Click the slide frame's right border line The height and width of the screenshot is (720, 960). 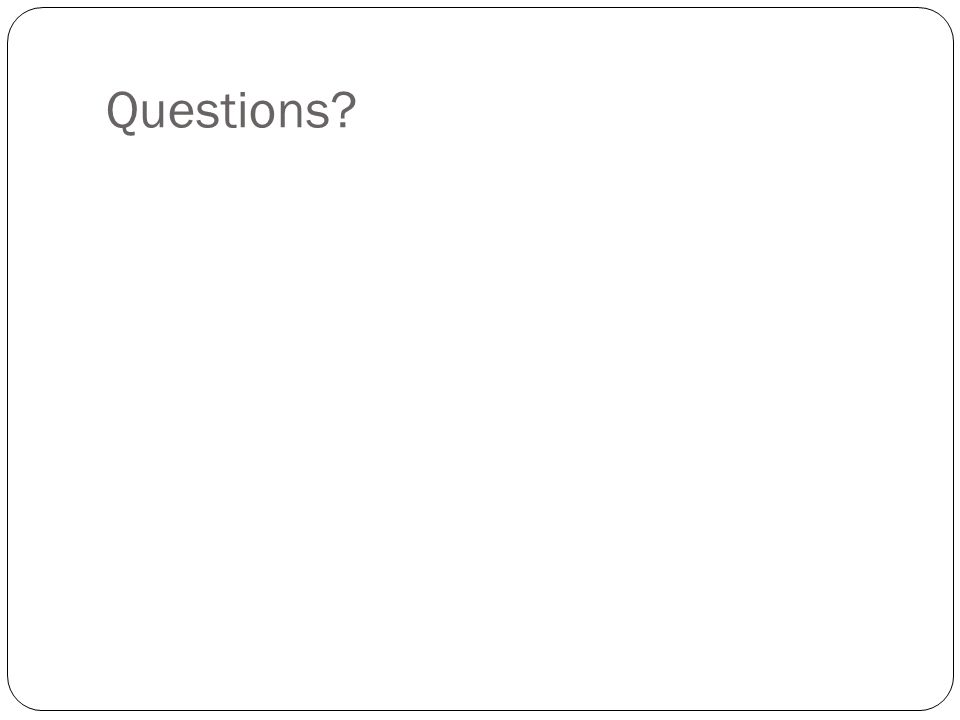pos(953,360)
